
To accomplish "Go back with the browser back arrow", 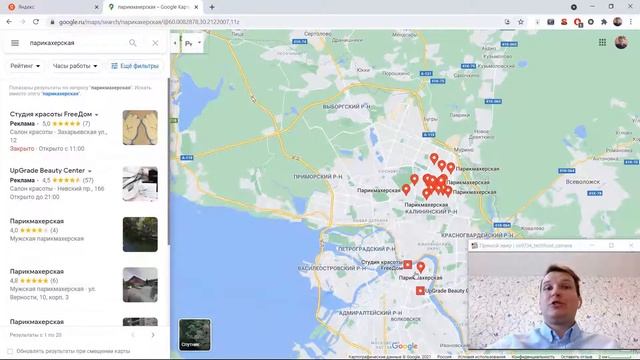I will point(9,22).
